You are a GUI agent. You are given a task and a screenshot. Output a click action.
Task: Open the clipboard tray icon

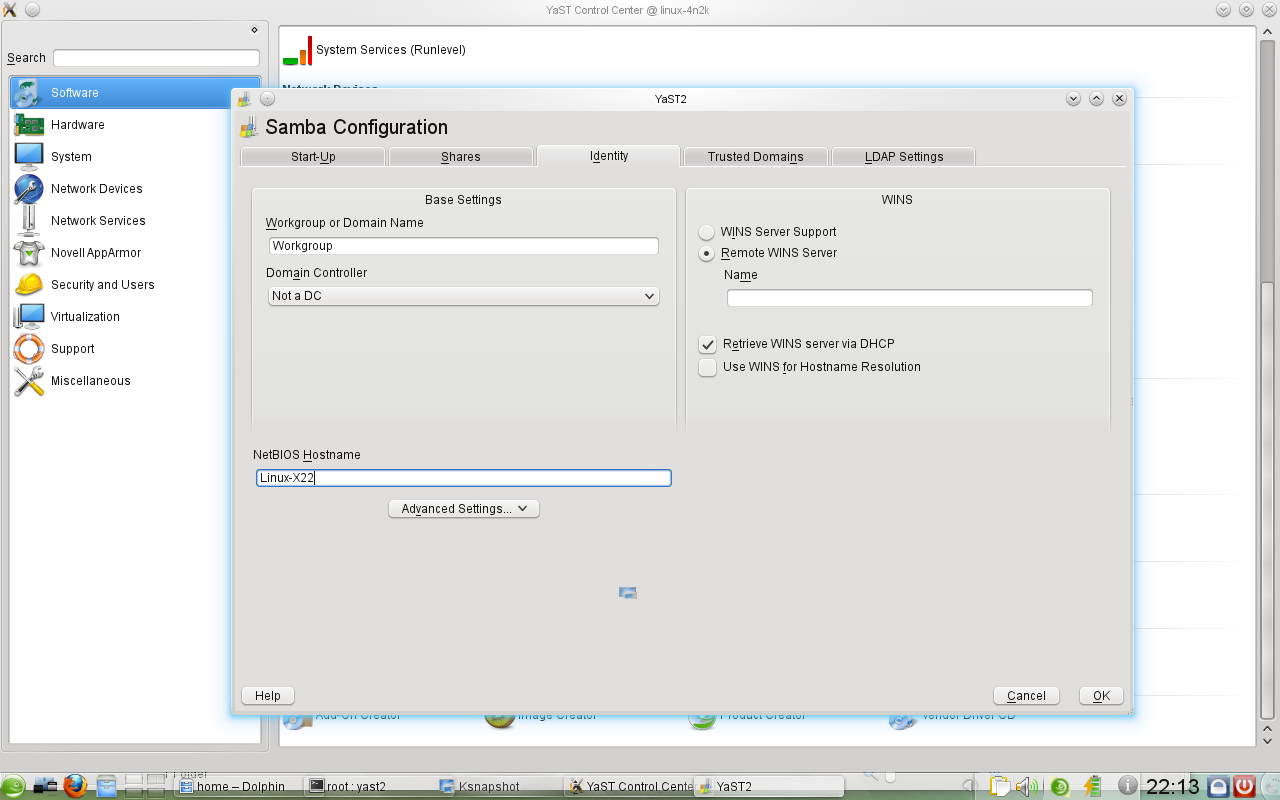coord(998,786)
